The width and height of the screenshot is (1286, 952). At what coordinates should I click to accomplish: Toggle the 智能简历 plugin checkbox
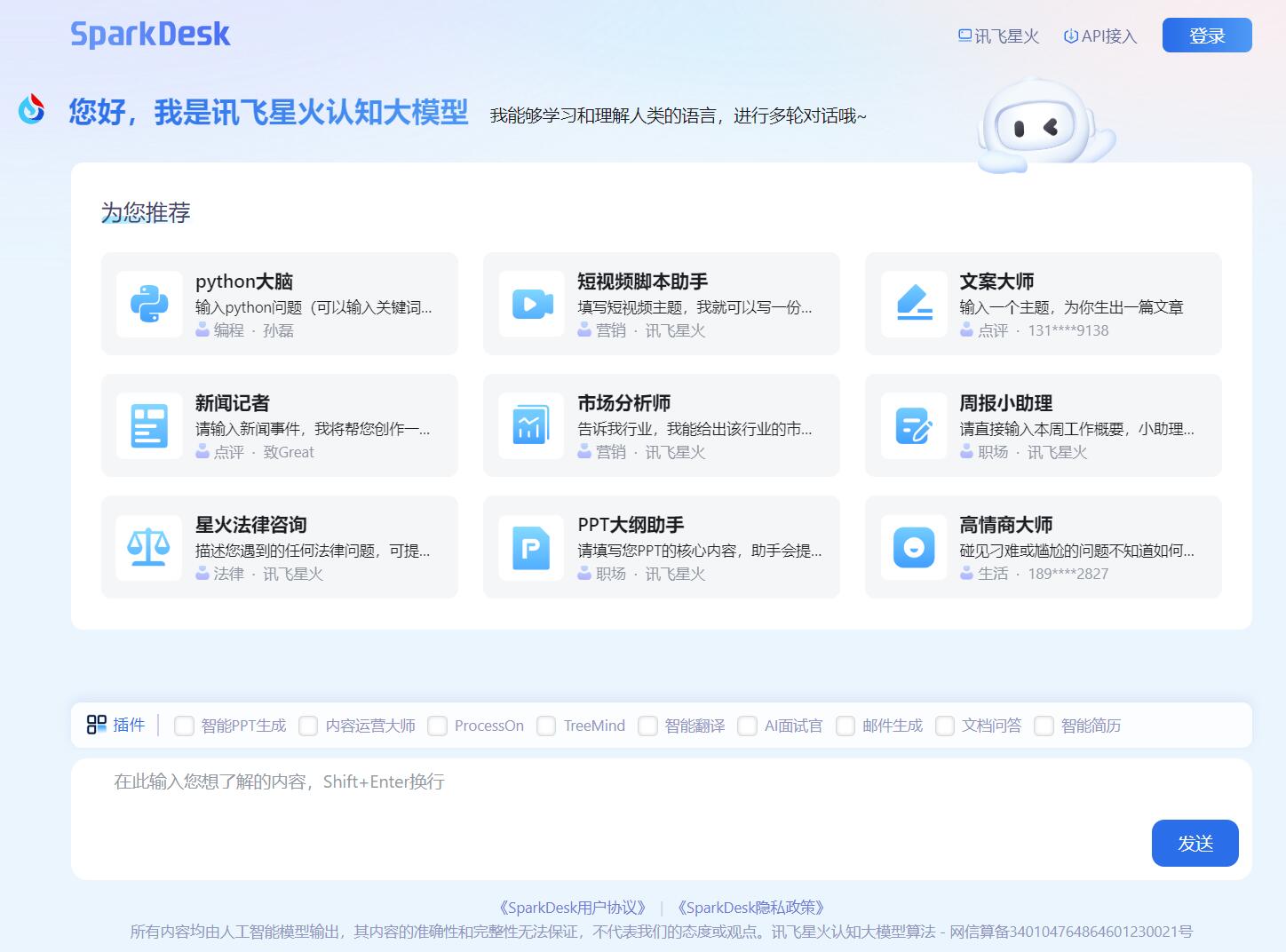pos(1044,726)
